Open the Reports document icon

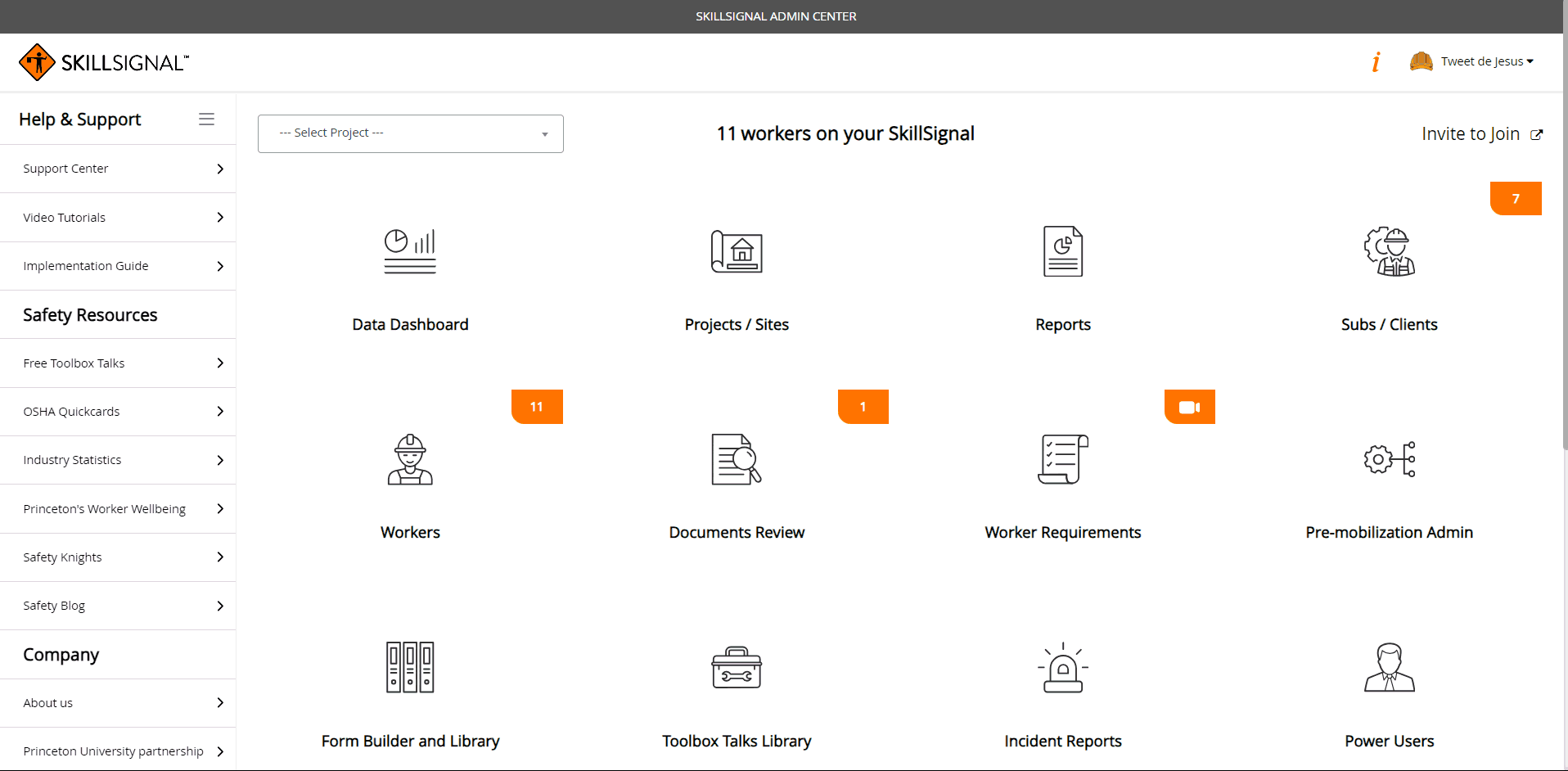(1063, 251)
